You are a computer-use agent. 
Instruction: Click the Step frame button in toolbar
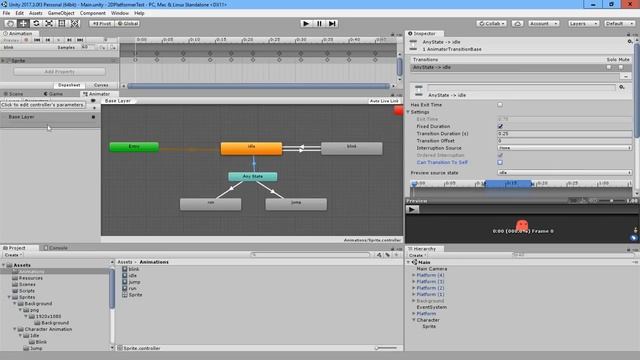coord(332,24)
